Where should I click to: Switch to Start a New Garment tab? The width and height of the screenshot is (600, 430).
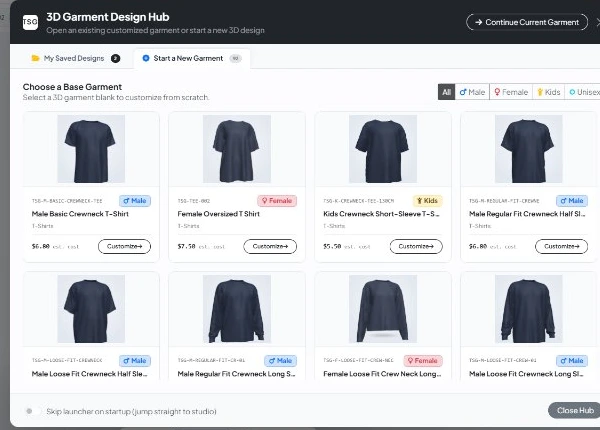coord(192,58)
